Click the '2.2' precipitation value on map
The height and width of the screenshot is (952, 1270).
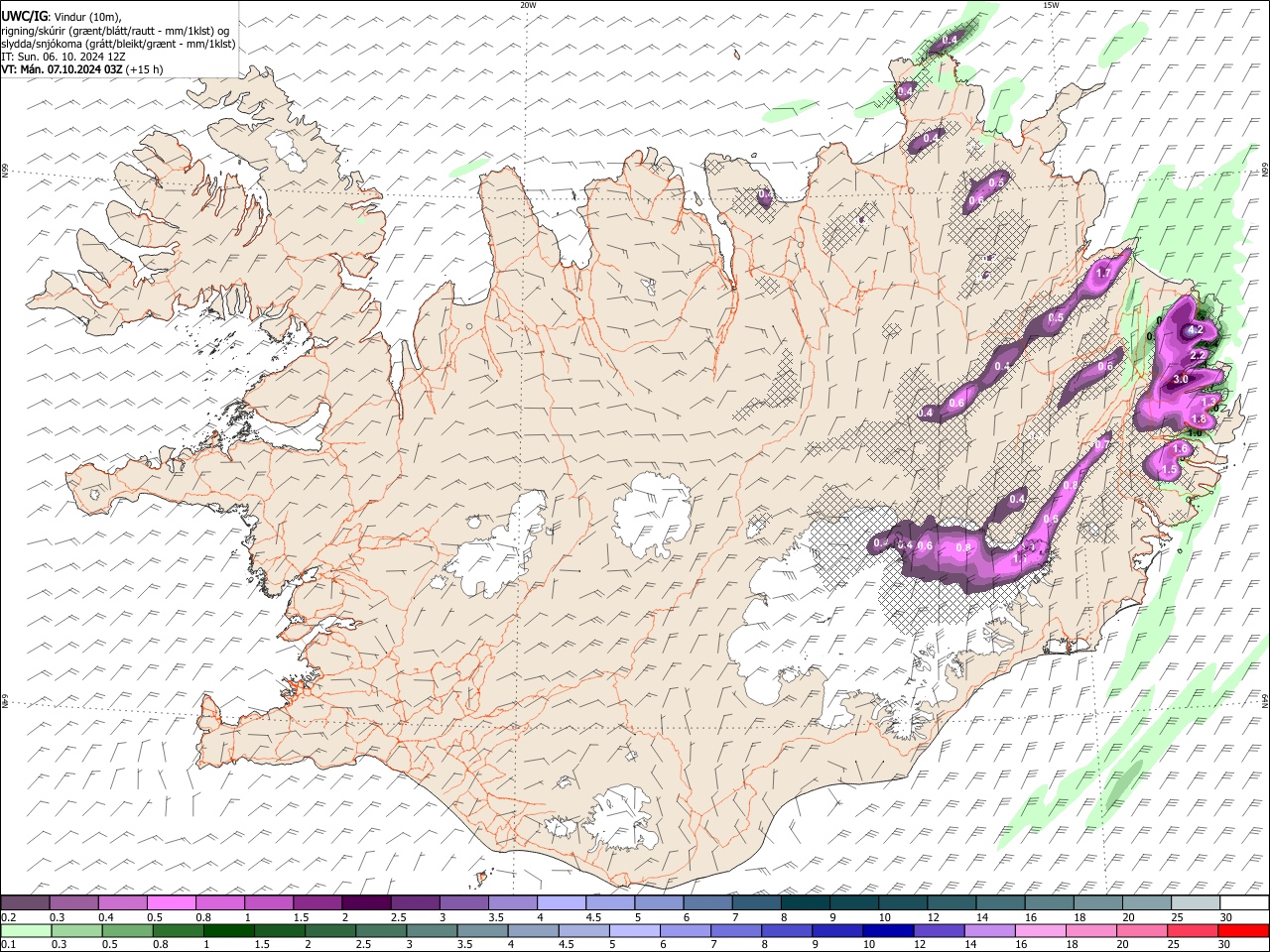(1198, 356)
